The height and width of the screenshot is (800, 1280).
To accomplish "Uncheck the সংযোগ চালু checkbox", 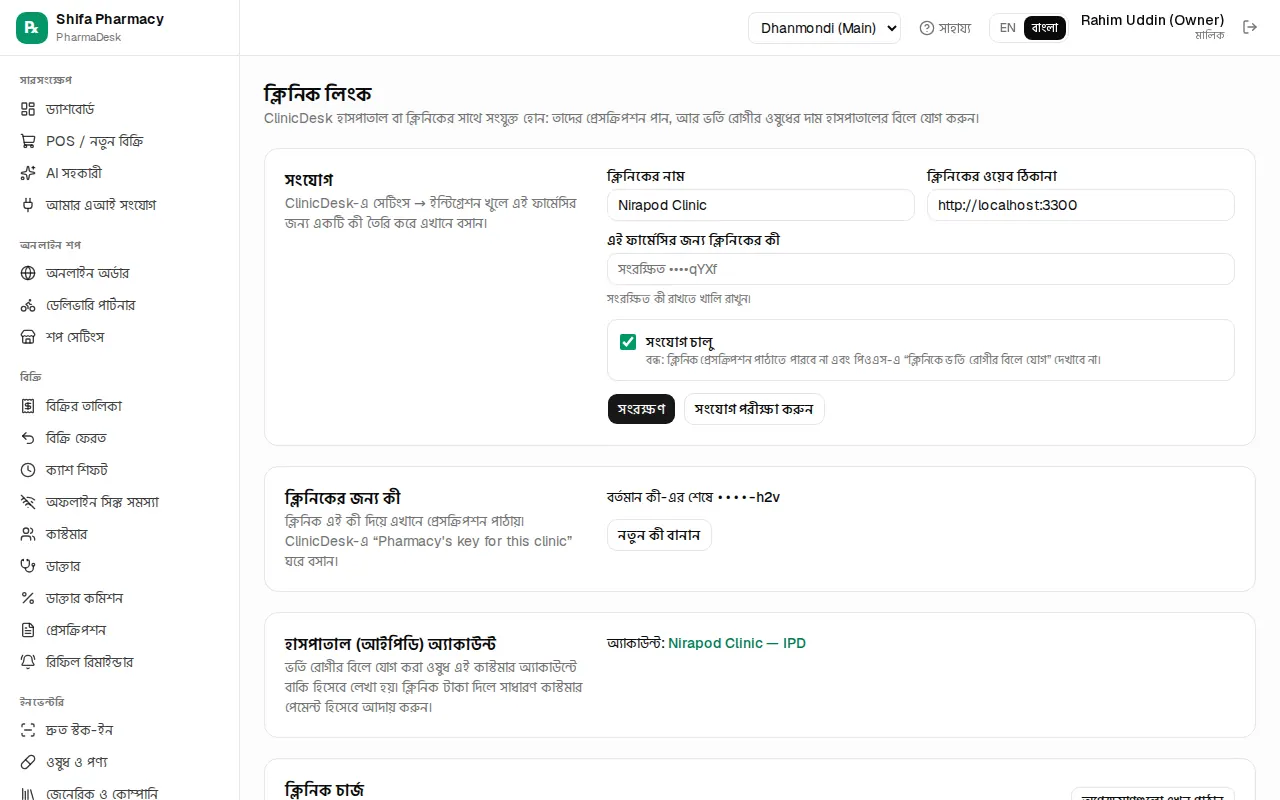I will coord(628,342).
